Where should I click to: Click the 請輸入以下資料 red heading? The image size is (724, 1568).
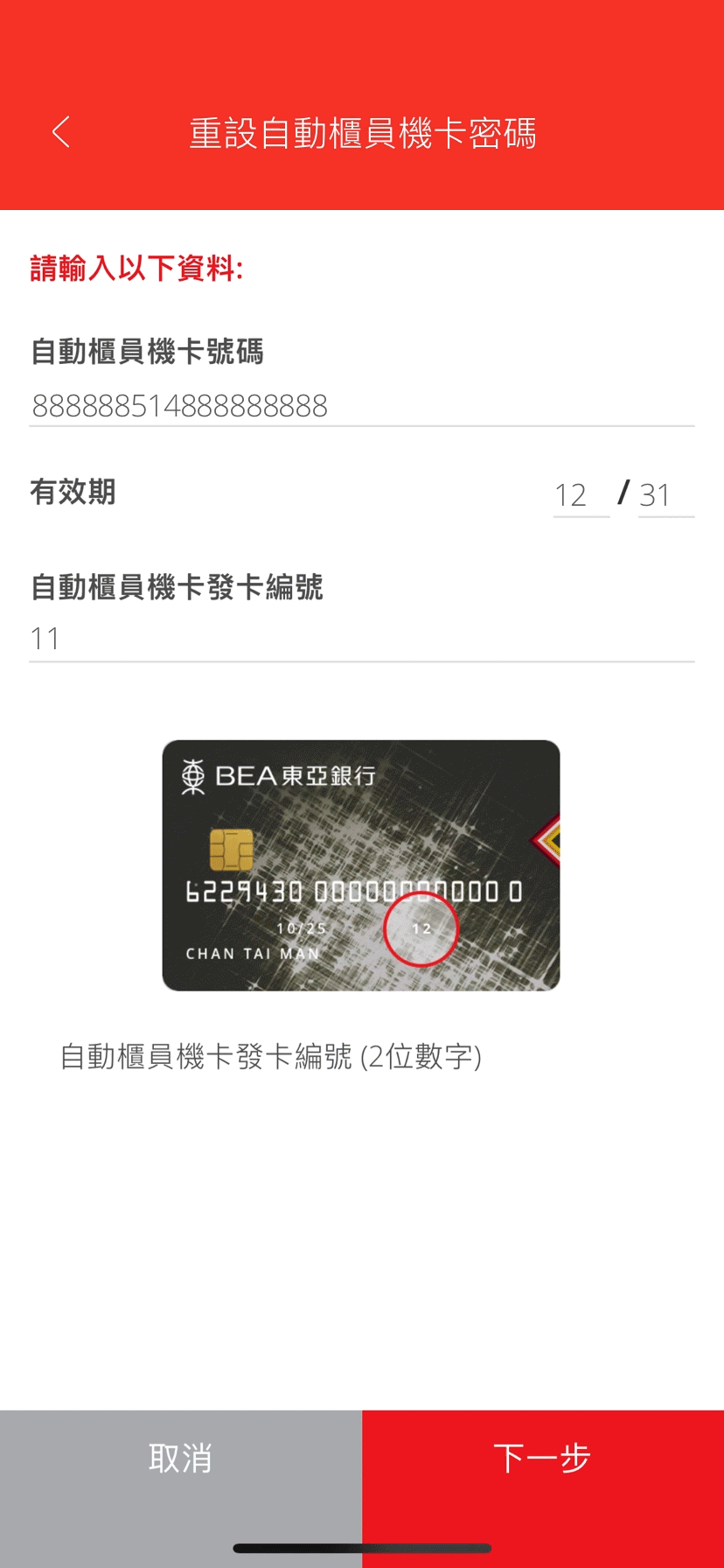(136, 268)
